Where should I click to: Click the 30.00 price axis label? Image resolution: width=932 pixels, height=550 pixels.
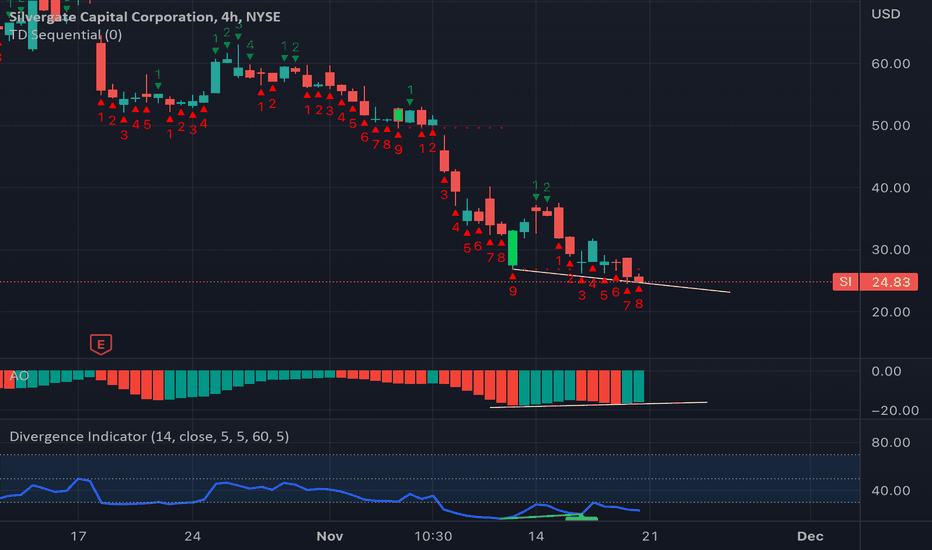tap(890, 250)
